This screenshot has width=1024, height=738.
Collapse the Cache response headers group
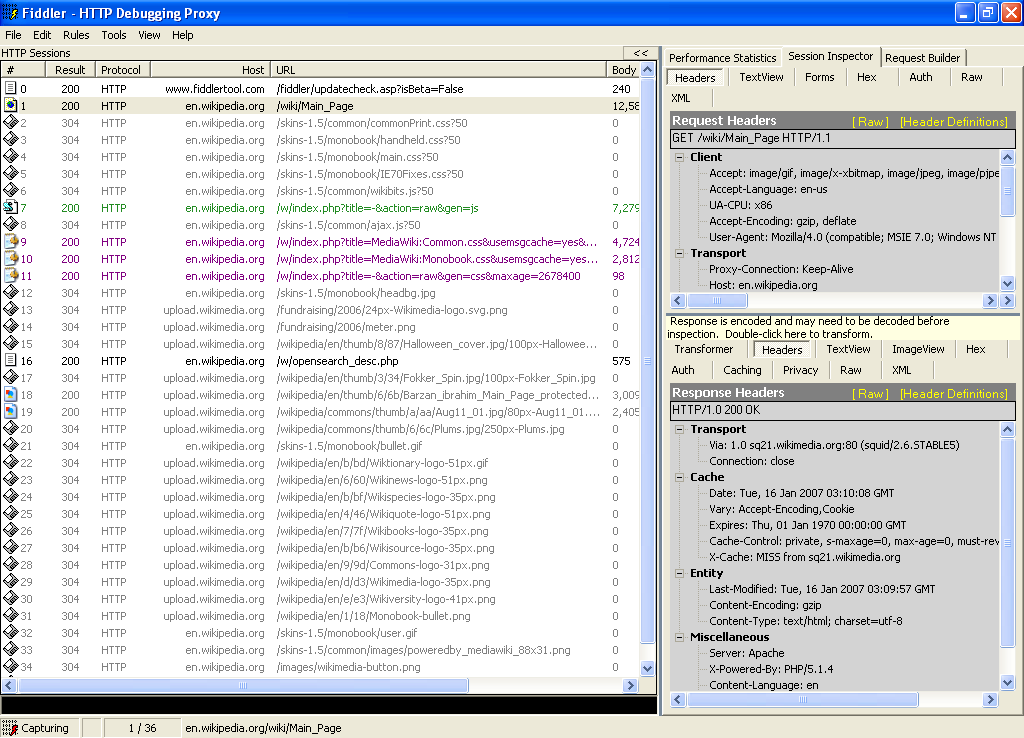(x=680, y=477)
